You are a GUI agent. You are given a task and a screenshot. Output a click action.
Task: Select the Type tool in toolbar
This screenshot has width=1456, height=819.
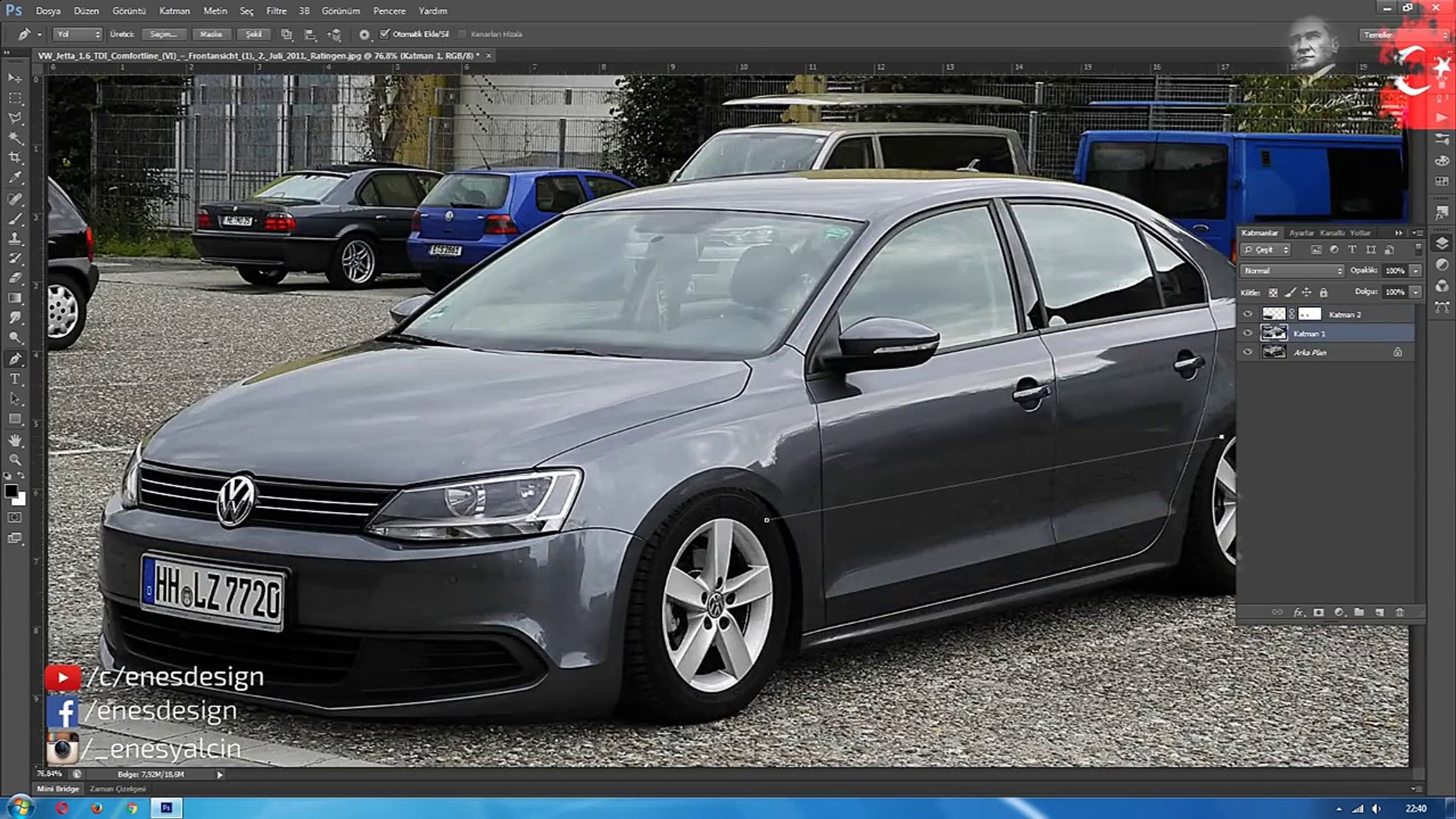point(15,379)
